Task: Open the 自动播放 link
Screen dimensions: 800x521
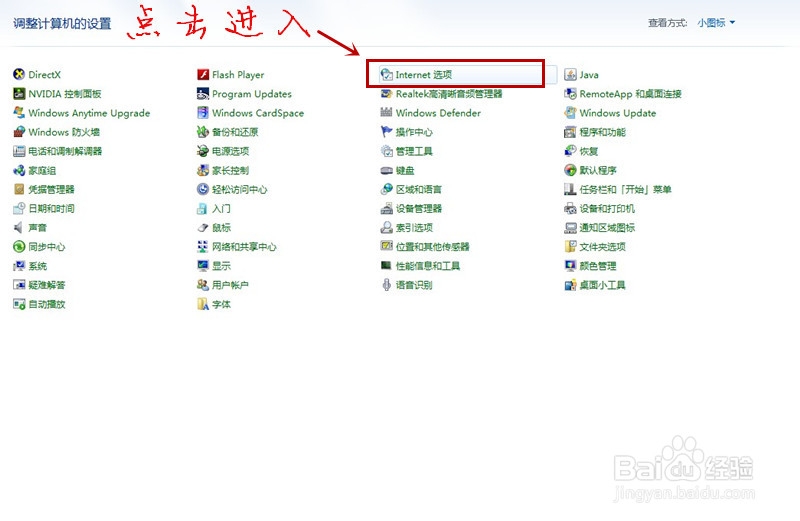Action: [x=47, y=304]
